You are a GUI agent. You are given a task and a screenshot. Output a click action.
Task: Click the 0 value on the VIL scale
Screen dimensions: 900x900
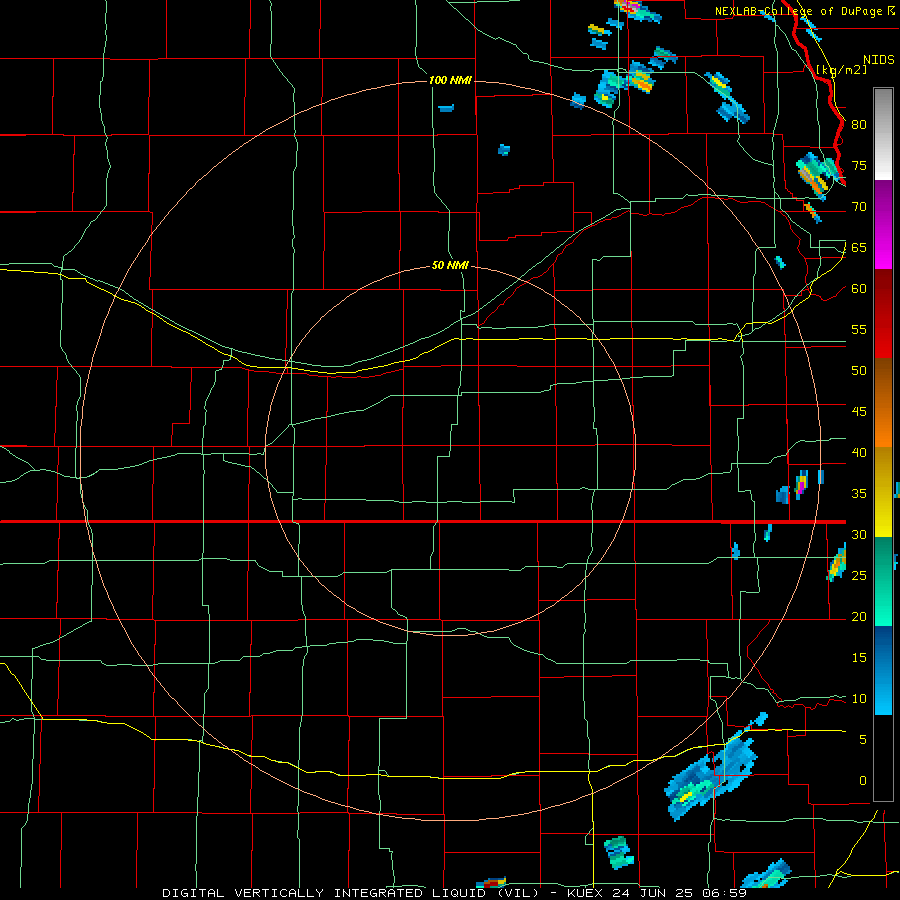point(863,781)
